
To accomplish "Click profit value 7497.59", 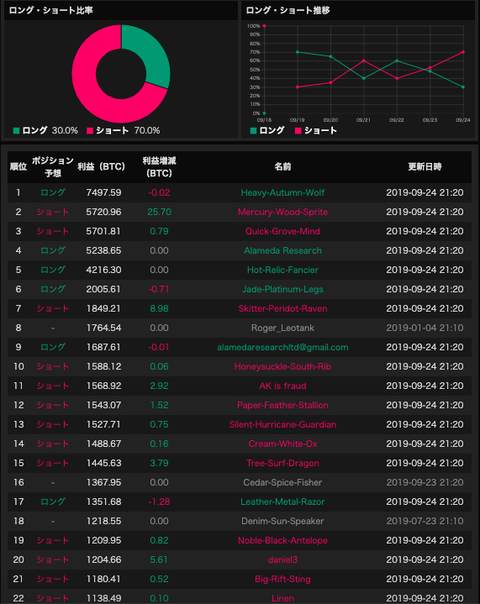I will 104,193.
